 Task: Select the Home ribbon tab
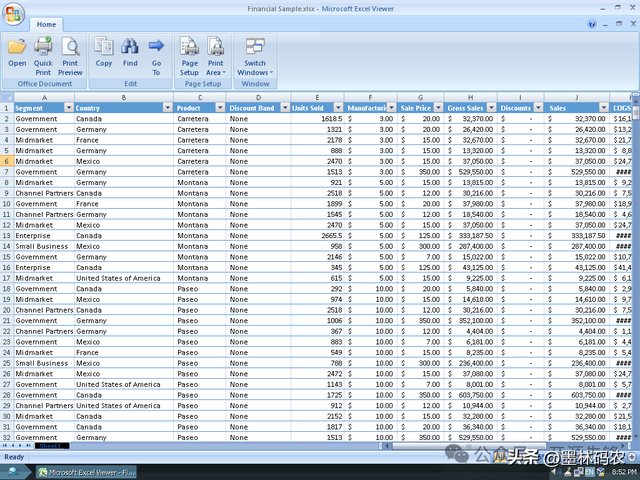[x=46, y=24]
